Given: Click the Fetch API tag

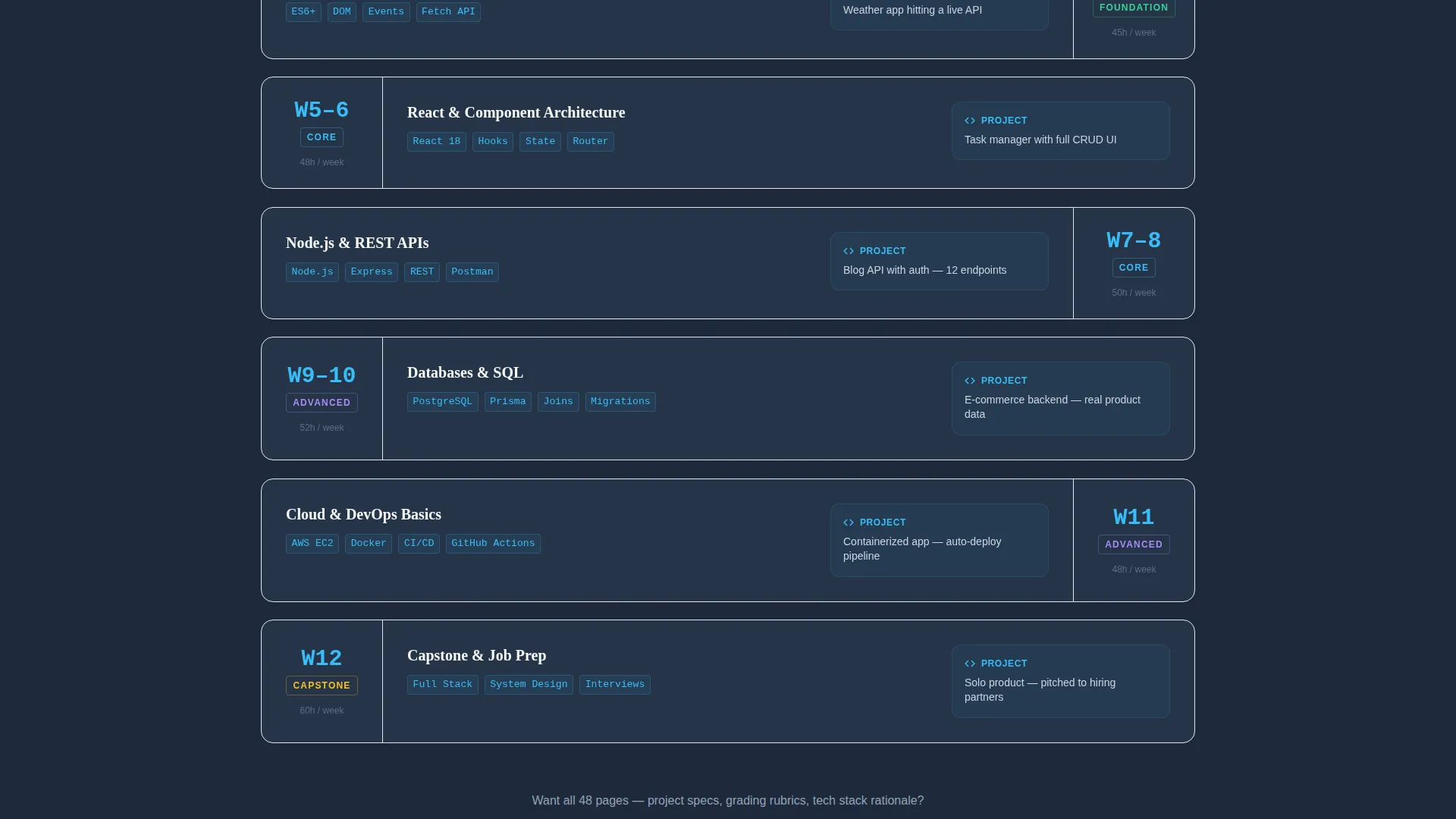Looking at the screenshot, I should (448, 12).
